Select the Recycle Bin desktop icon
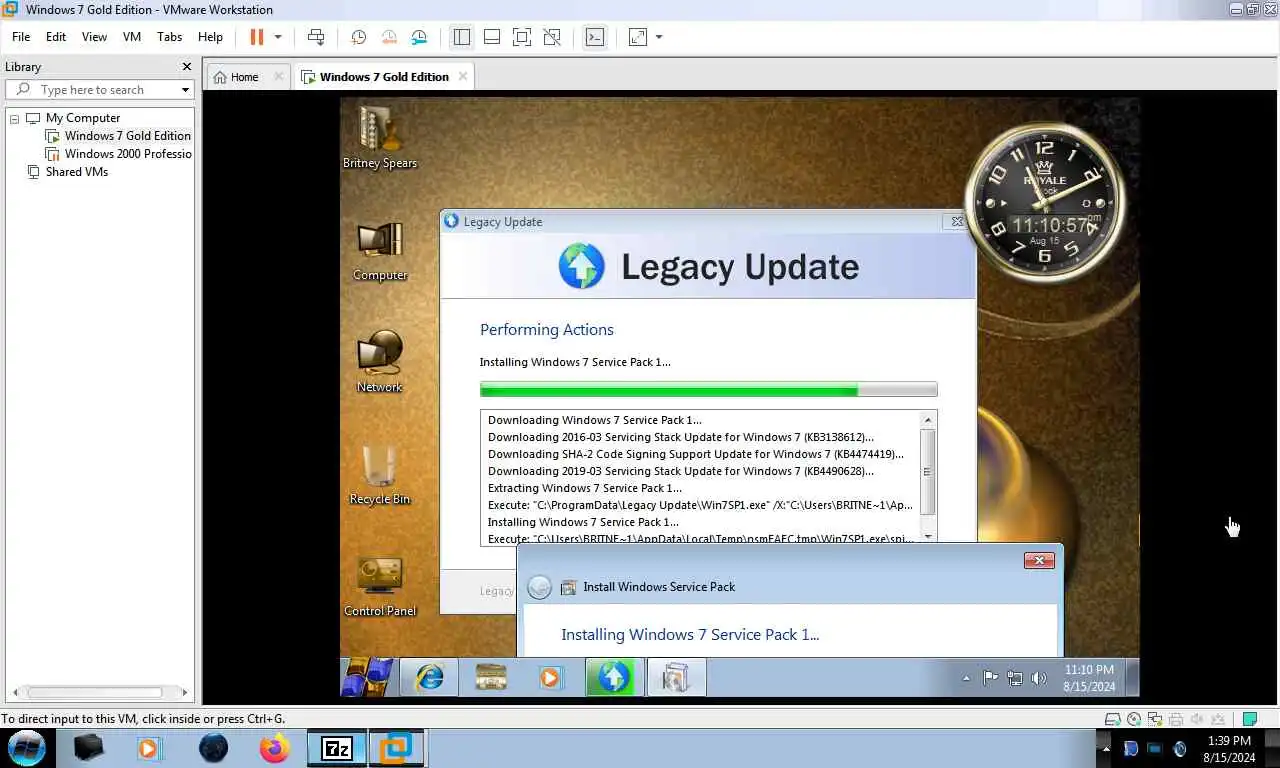Viewport: 1280px width, 768px height. 380,474
